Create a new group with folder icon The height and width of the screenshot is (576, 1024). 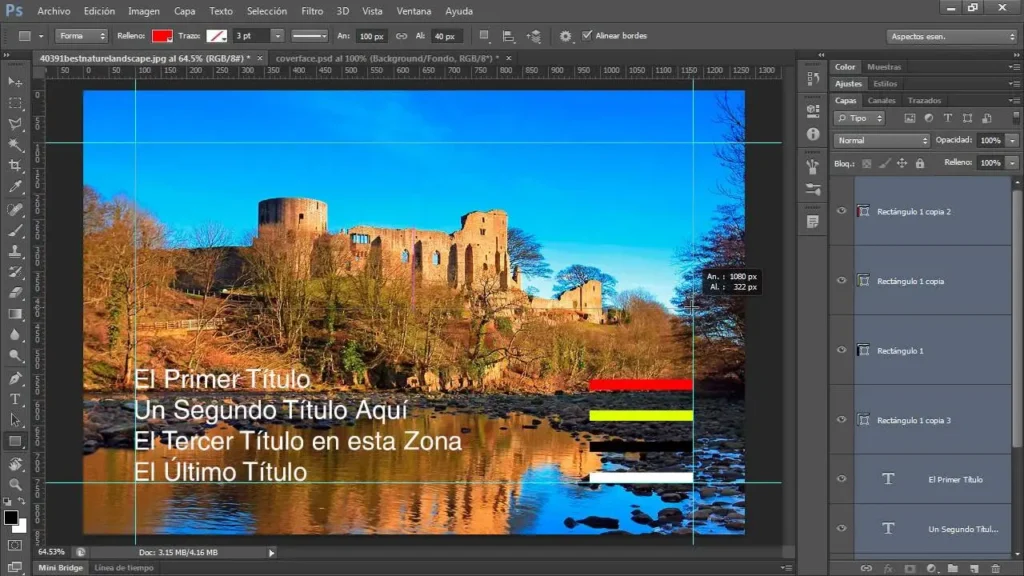953,569
